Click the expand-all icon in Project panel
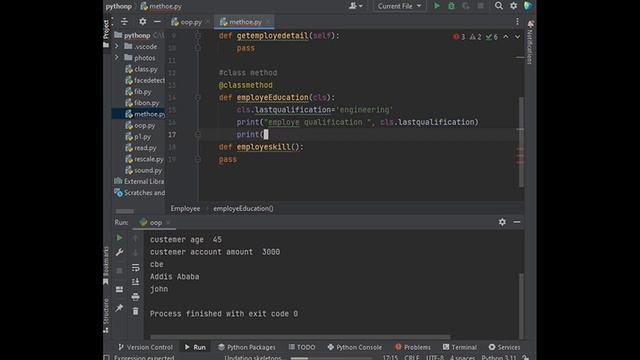This screenshot has width=640, height=360. pos(124,22)
